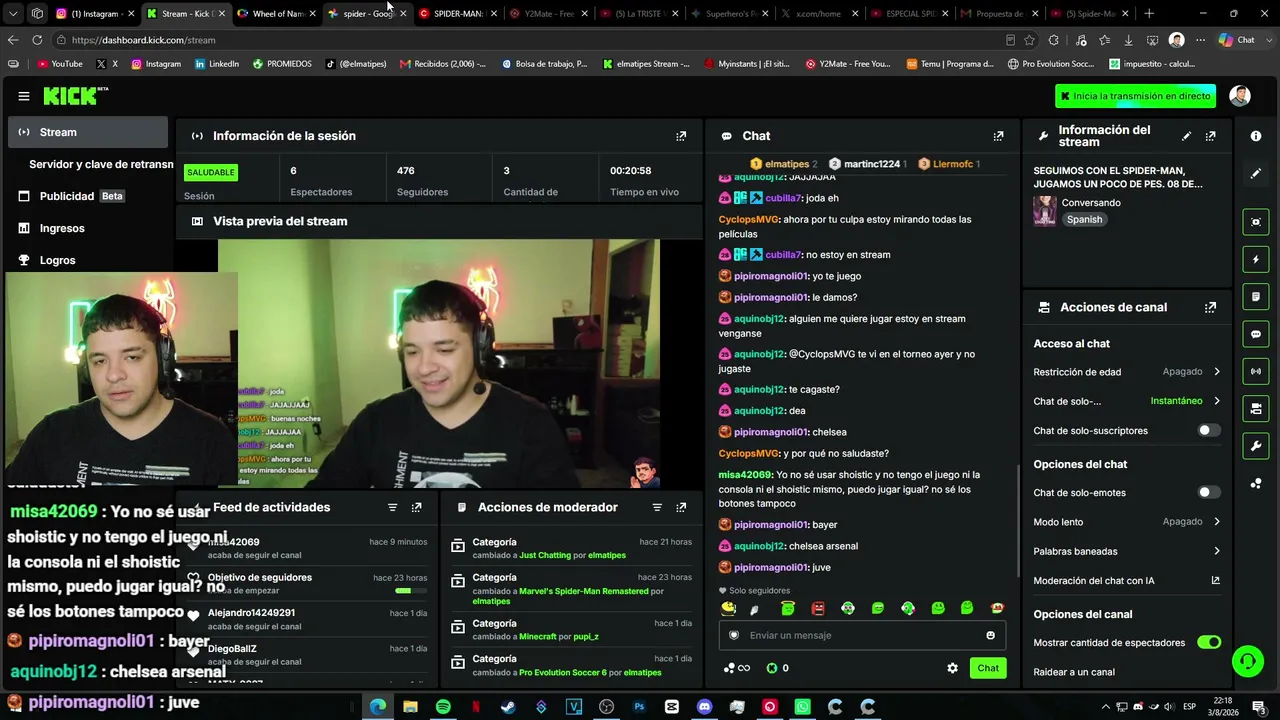Image resolution: width=1280 pixels, height=720 pixels.
Task: Open LinkedIn bookmark in bookmarks bar
Action: click(x=217, y=64)
